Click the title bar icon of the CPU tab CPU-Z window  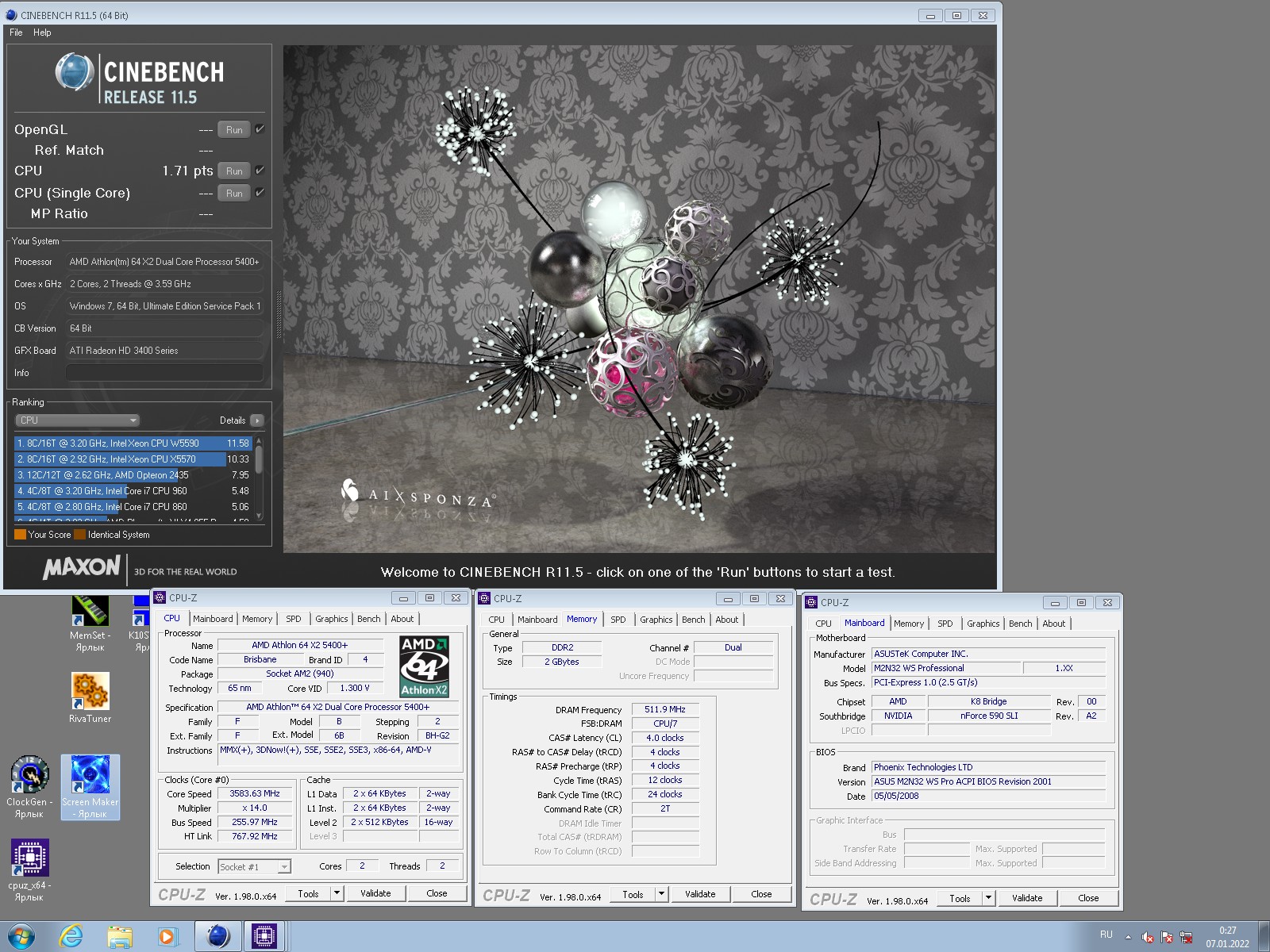(160, 598)
